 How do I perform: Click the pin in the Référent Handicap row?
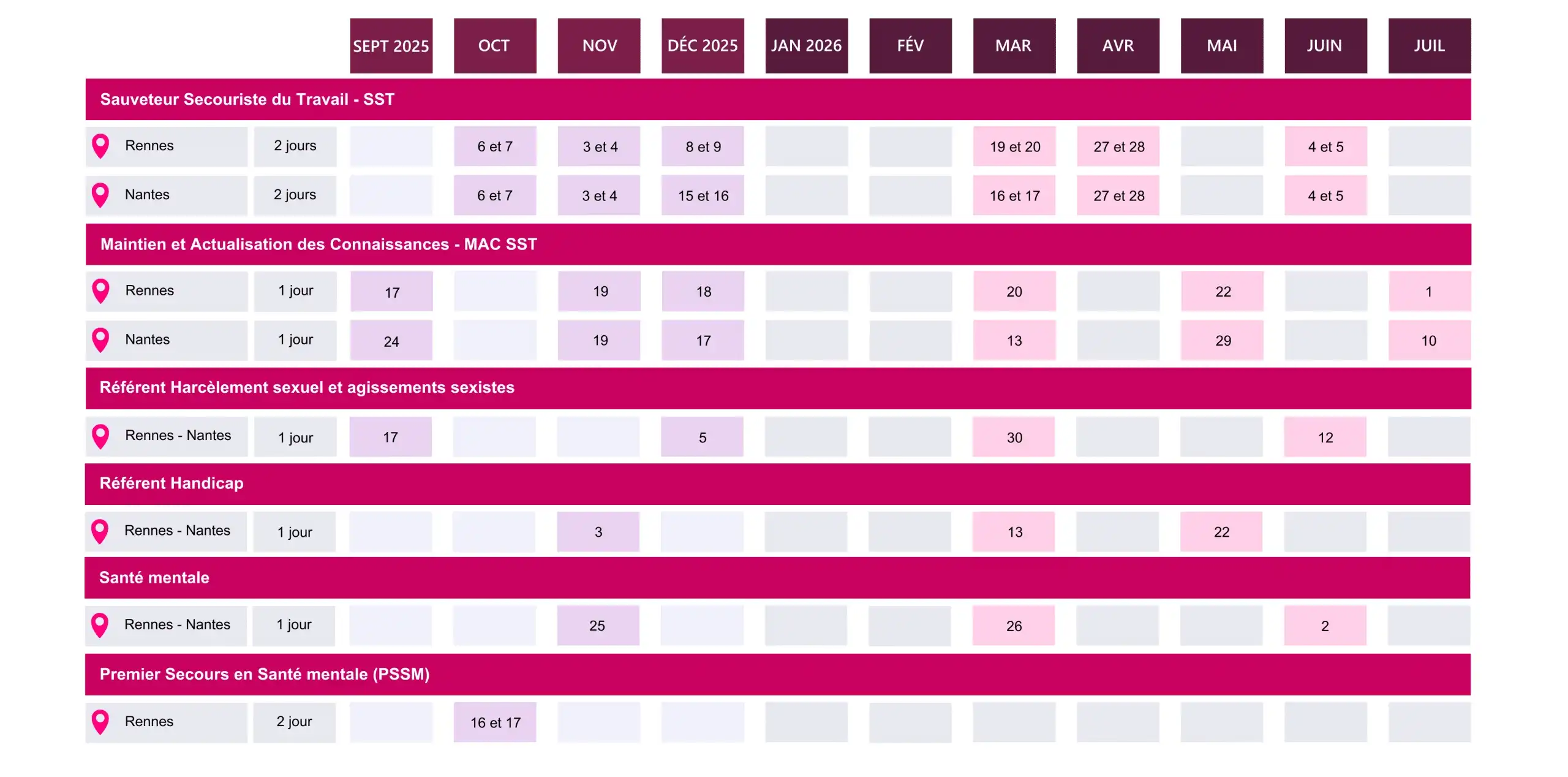(x=100, y=531)
